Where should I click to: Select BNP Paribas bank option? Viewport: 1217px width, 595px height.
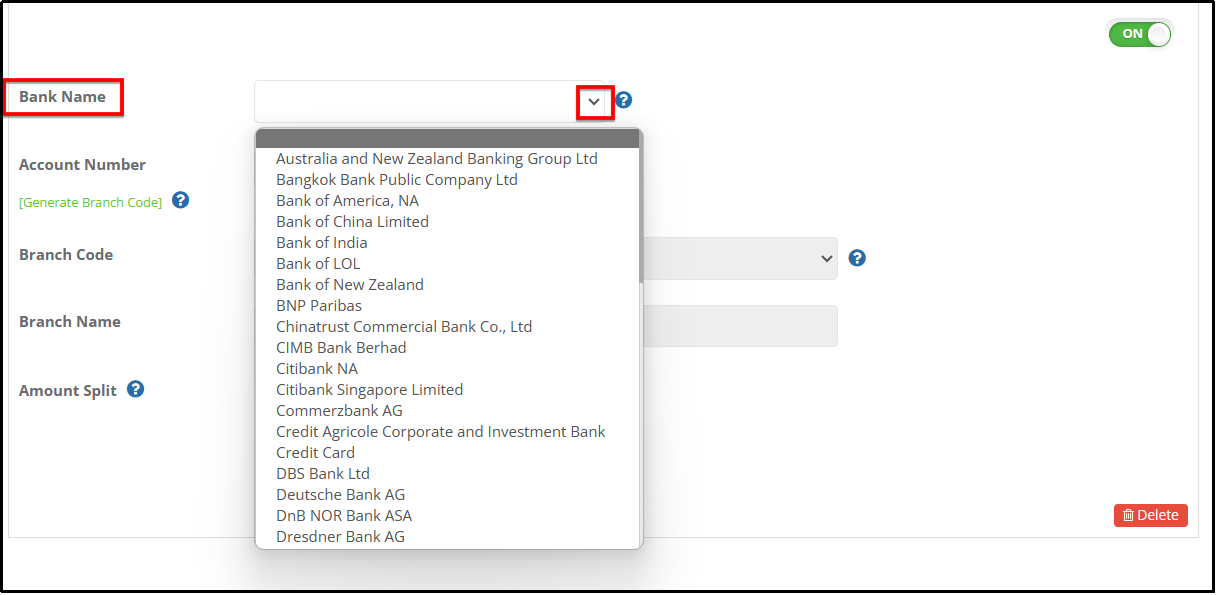pos(319,306)
